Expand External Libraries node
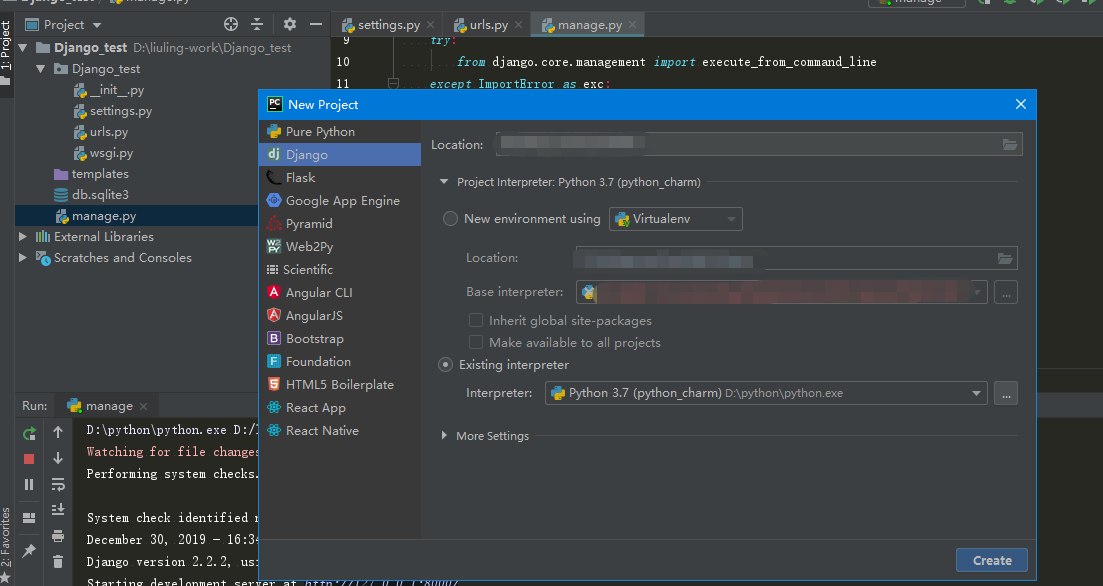This screenshot has width=1103, height=586. [23, 237]
